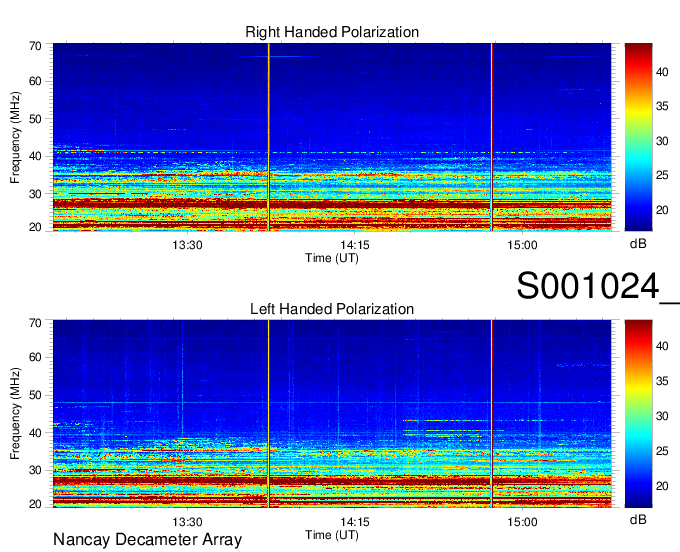
Task: Click the first vertical orange line in the upper spectrogram
Action: pos(269,137)
